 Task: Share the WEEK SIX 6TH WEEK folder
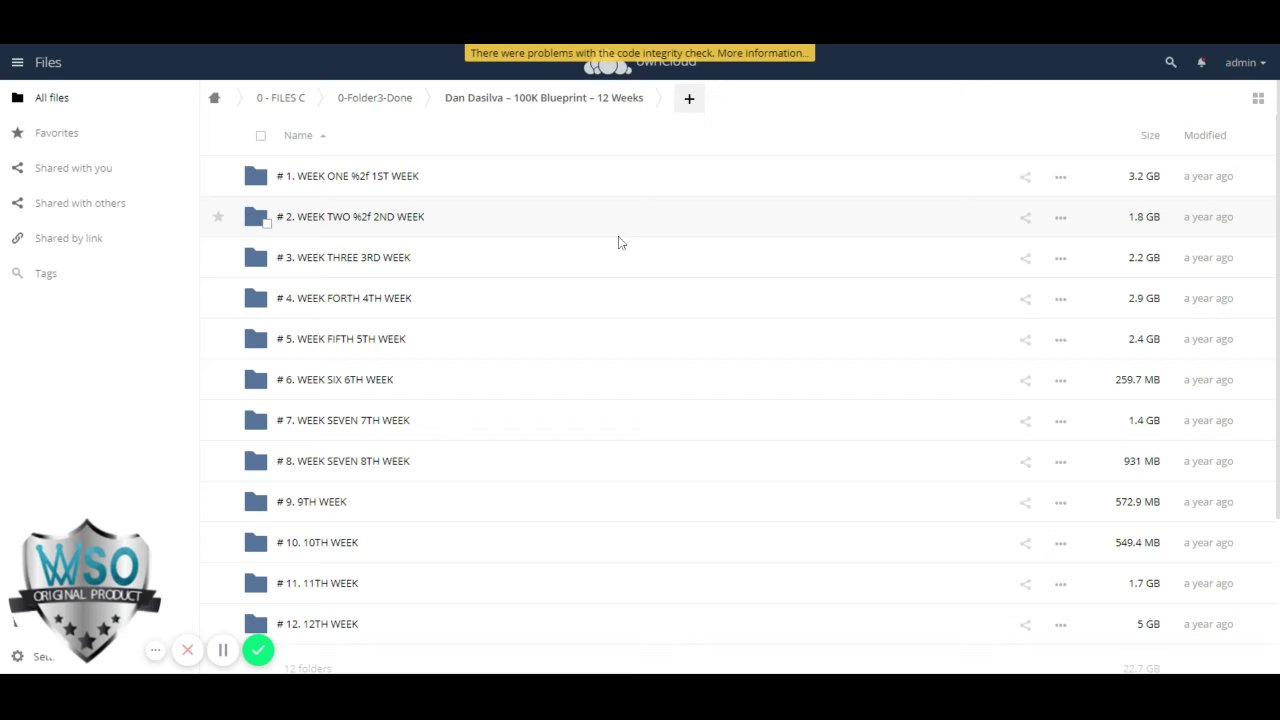point(1025,380)
